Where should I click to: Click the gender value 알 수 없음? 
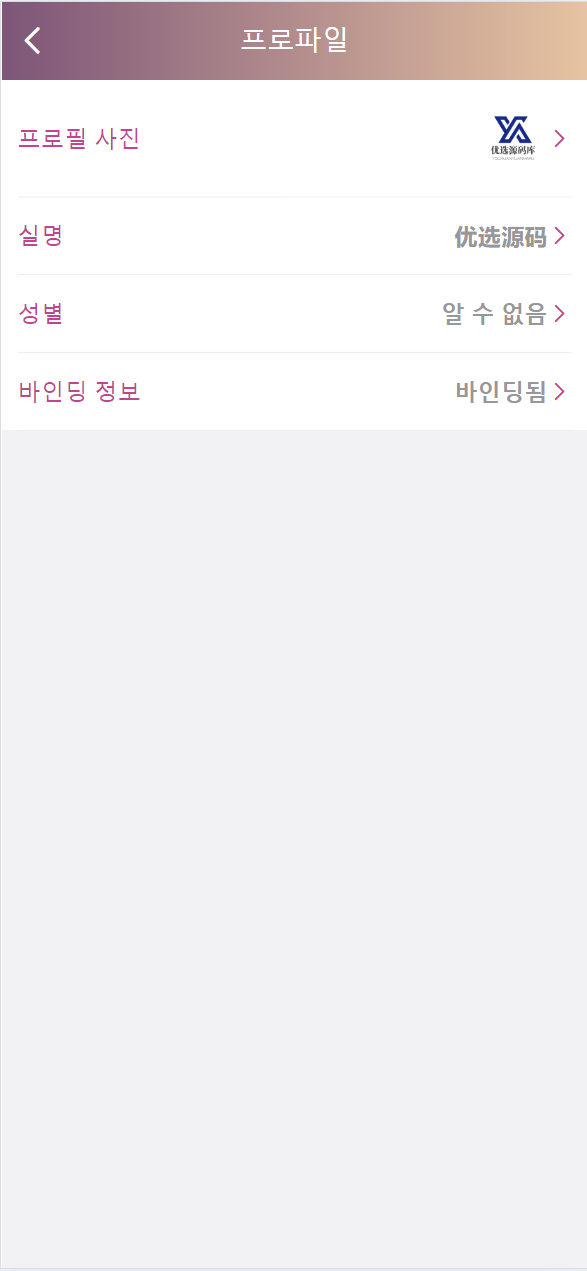click(494, 314)
